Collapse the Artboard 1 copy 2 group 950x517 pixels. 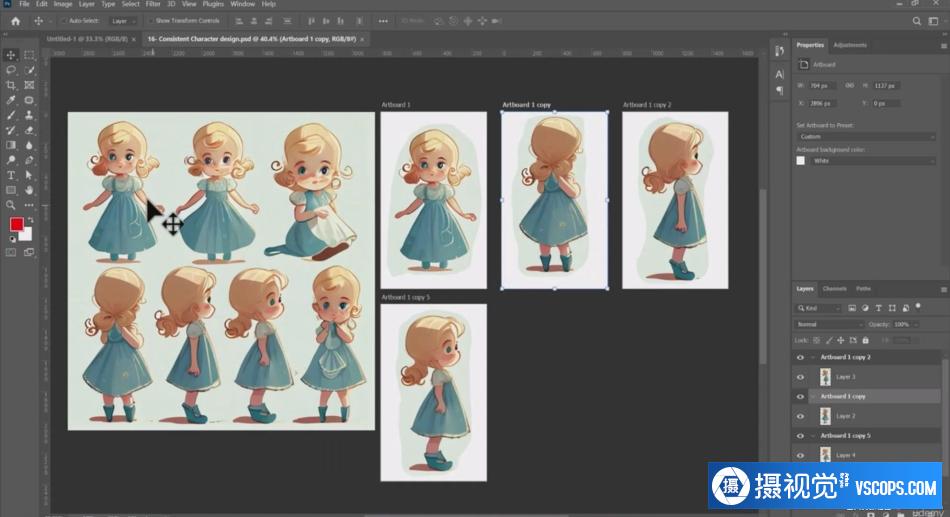tap(813, 358)
